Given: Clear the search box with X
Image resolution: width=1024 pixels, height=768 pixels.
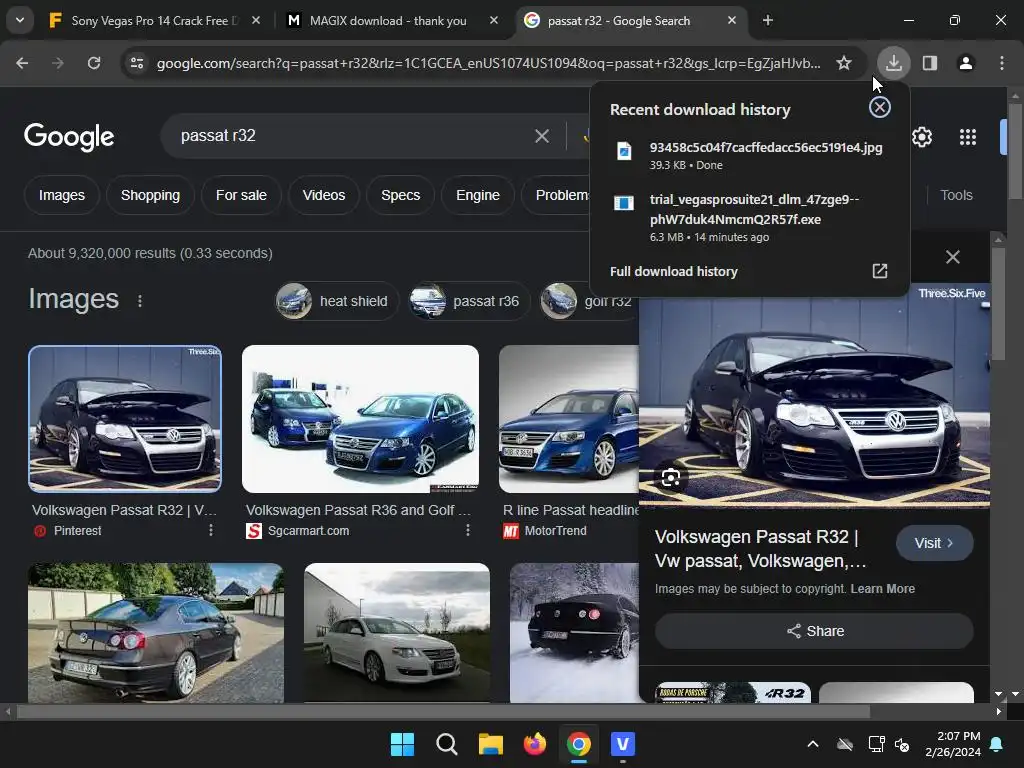Looking at the screenshot, I should point(541,136).
